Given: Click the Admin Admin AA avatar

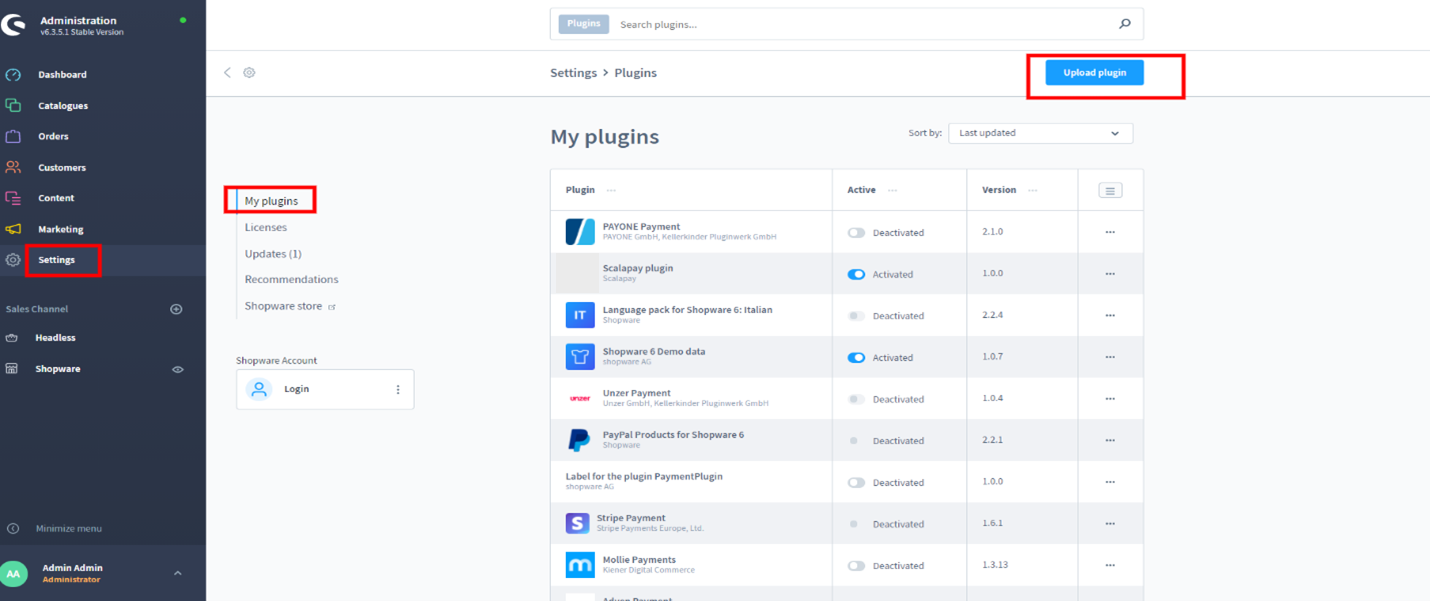Looking at the screenshot, I should (x=13, y=573).
